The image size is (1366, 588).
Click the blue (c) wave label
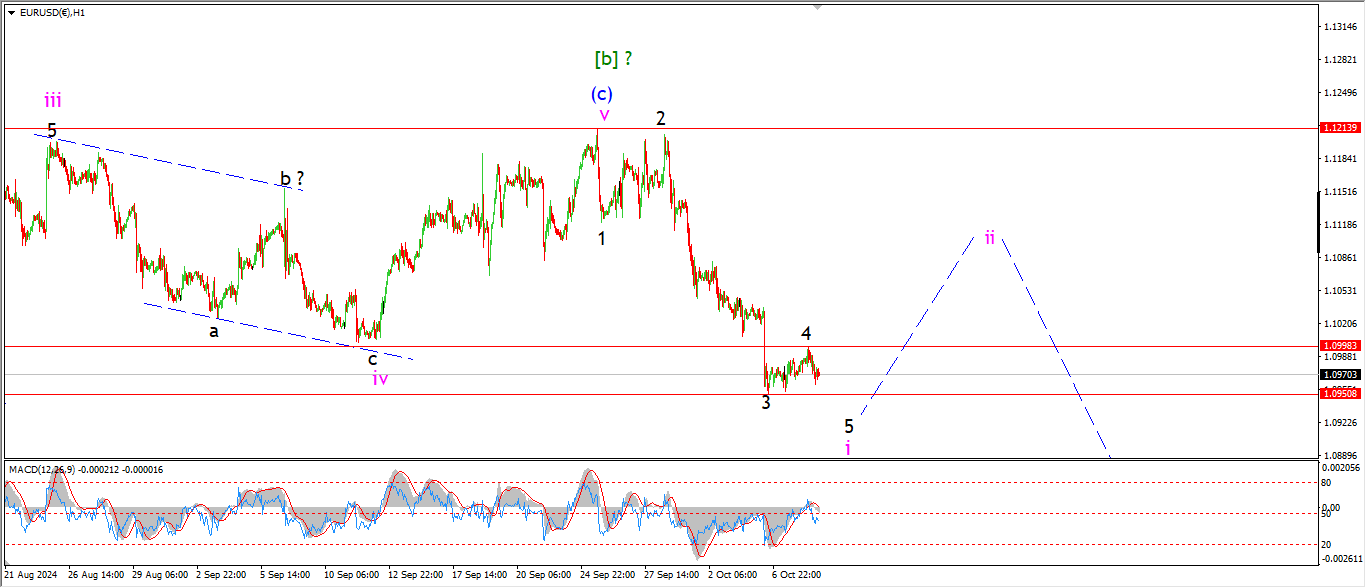point(601,94)
